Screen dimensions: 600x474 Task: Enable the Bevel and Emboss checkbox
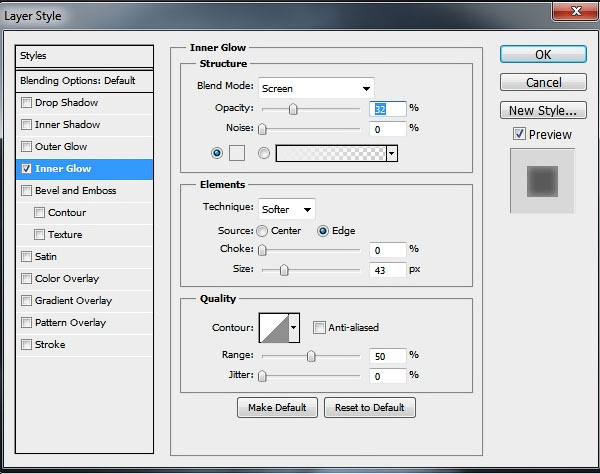pyautogui.click(x=26, y=191)
